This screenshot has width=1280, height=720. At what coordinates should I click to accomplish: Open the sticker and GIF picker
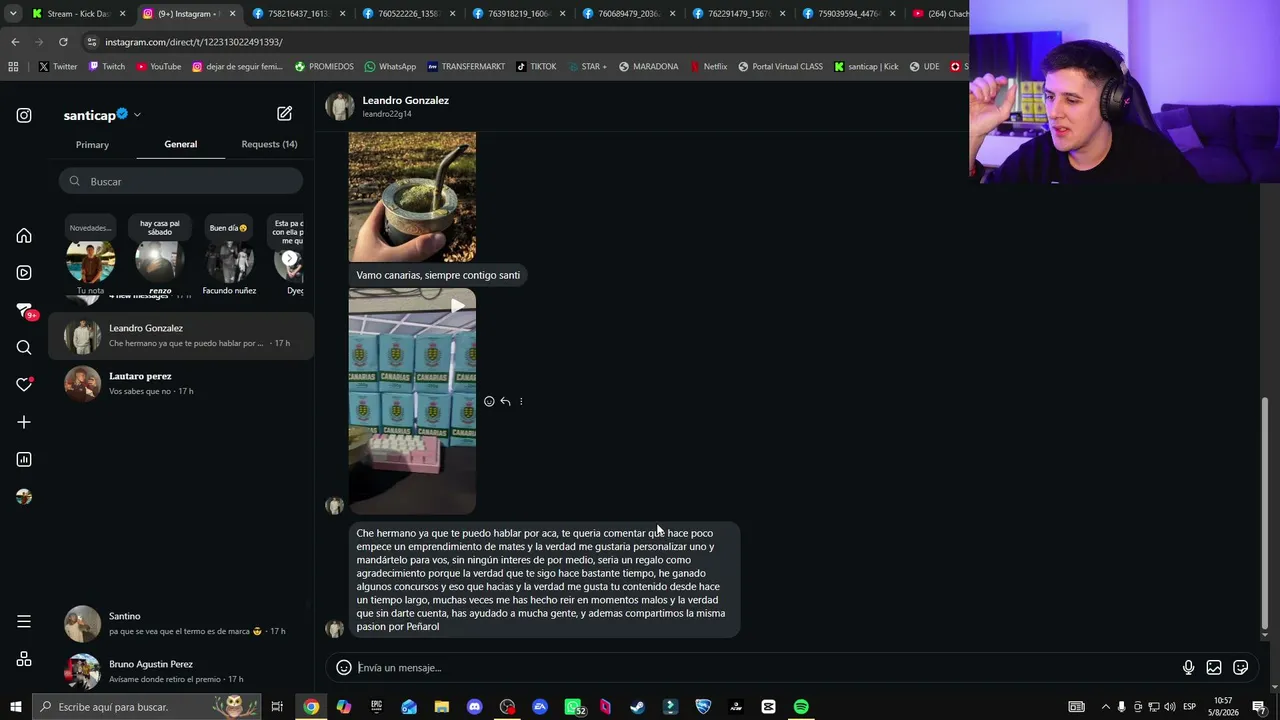coord(1241,667)
